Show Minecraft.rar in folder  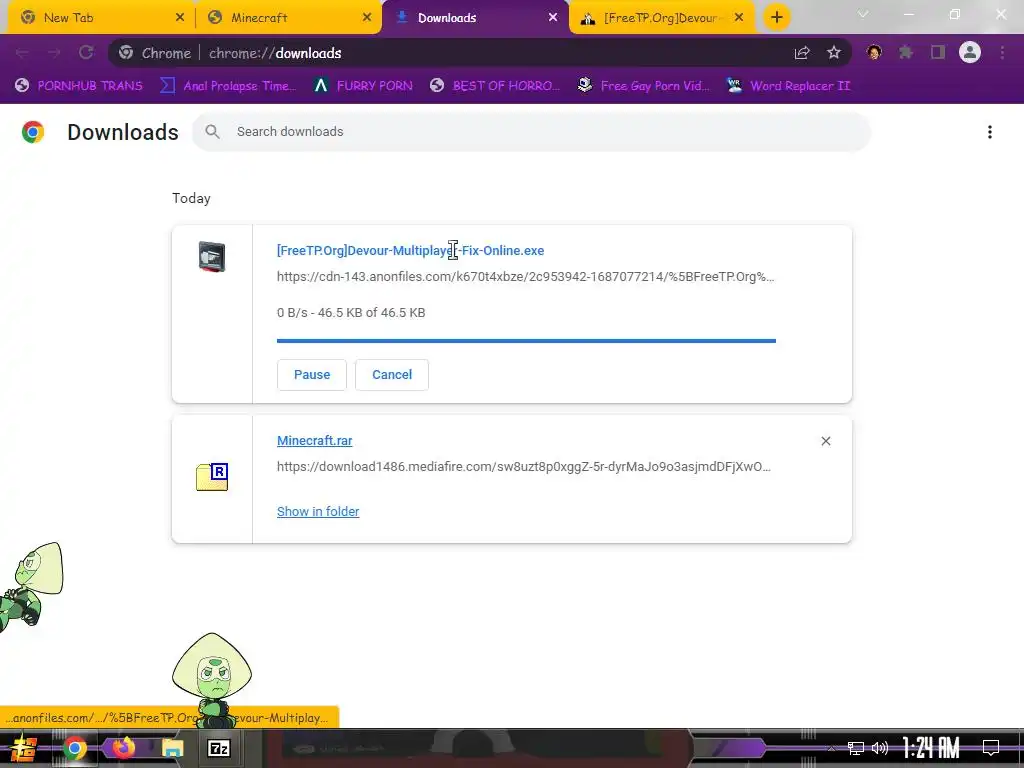pos(318,512)
